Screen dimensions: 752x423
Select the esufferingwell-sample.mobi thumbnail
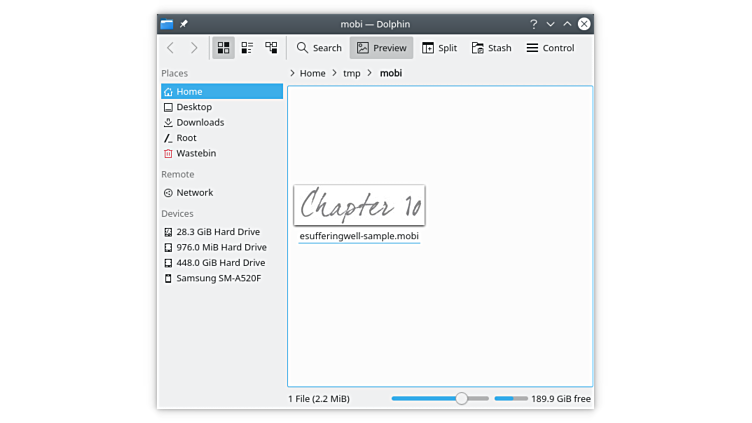coord(359,205)
